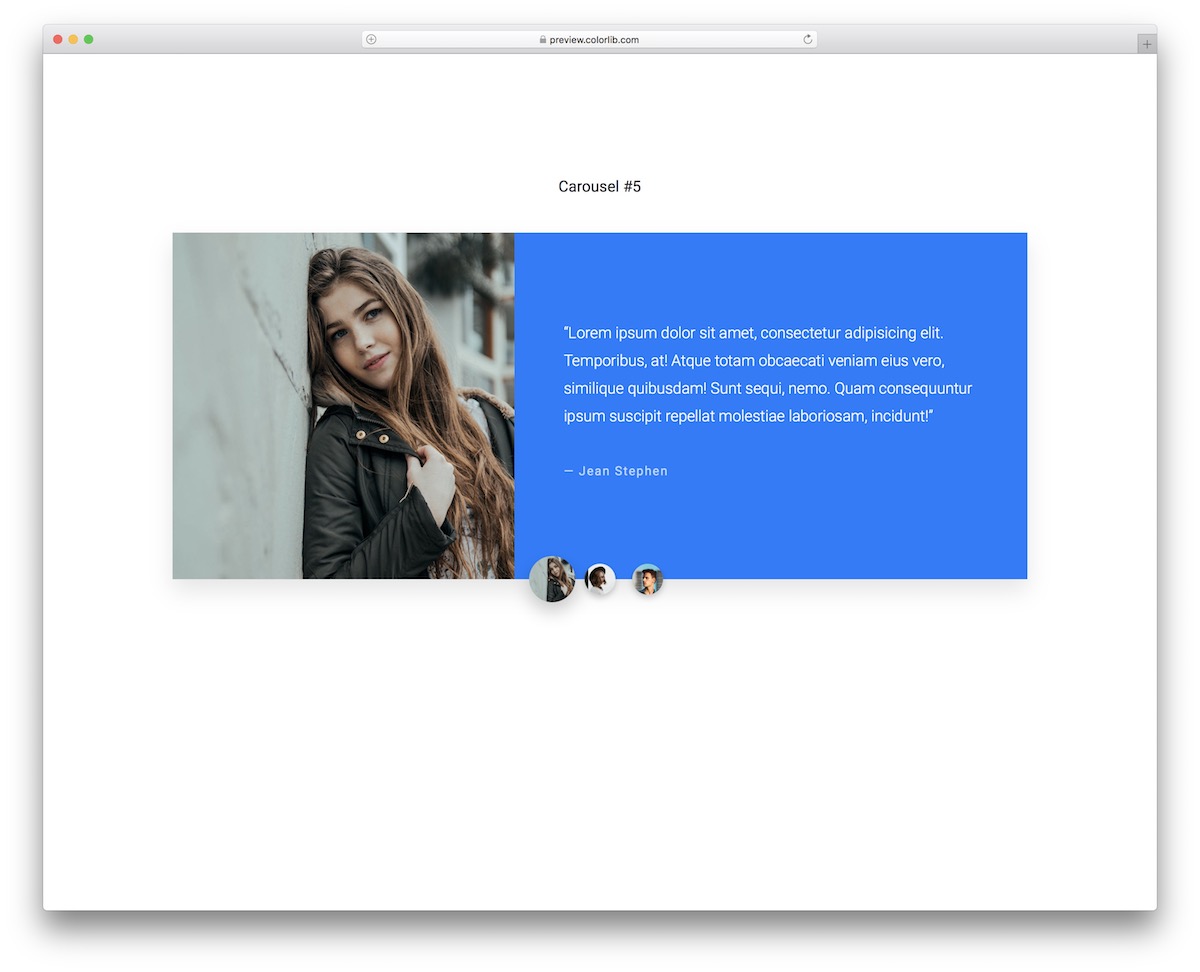
Task: Click the yellow minimize traffic light
Action: click(73, 37)
